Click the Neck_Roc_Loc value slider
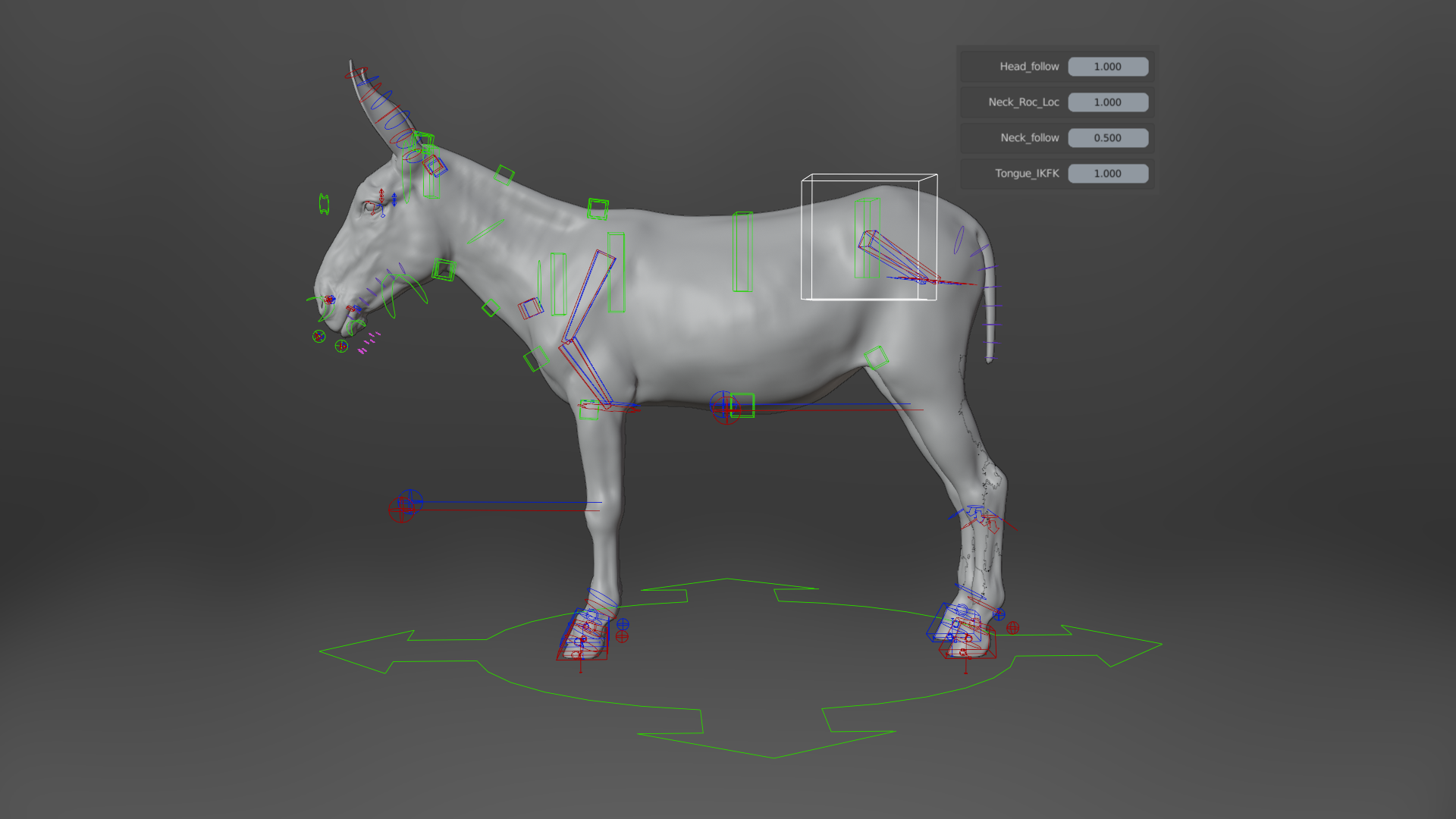Image resolution: width=1456 pixels, height=819 pixels. pos(1108,102)
